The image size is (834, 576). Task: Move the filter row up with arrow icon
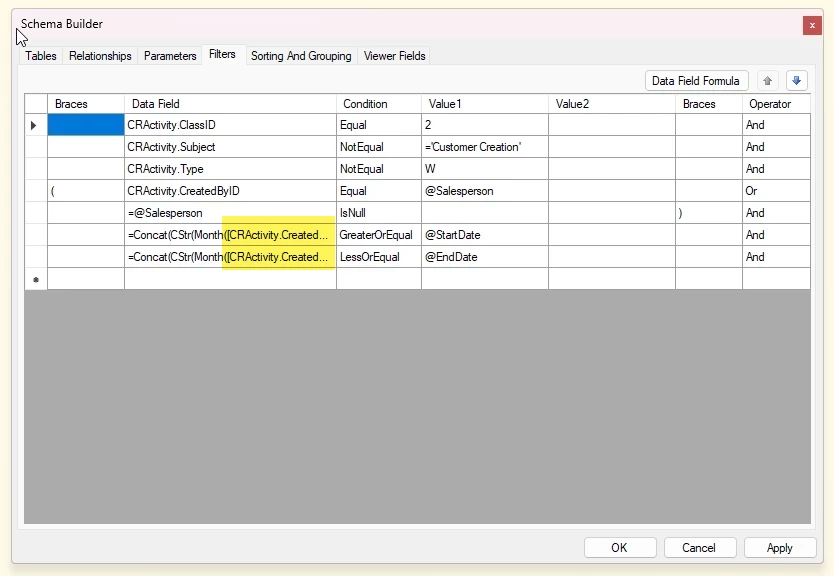click(x=767, y=81)
